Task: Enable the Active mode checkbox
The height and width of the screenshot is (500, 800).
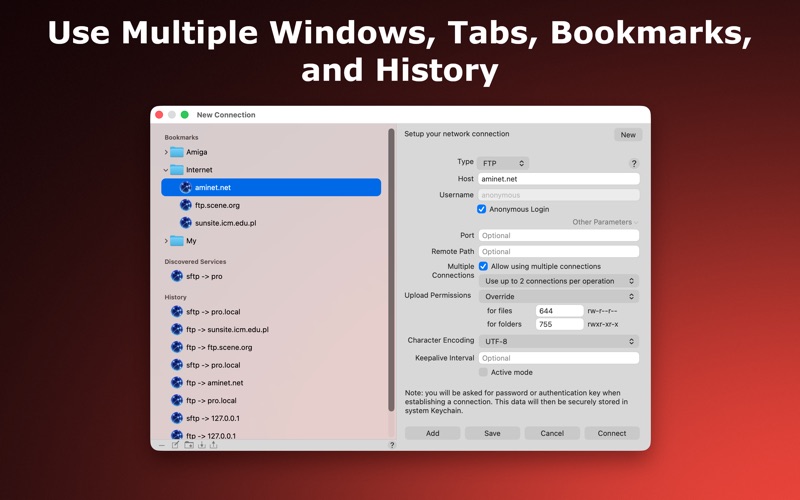Action: click(483, 372)
